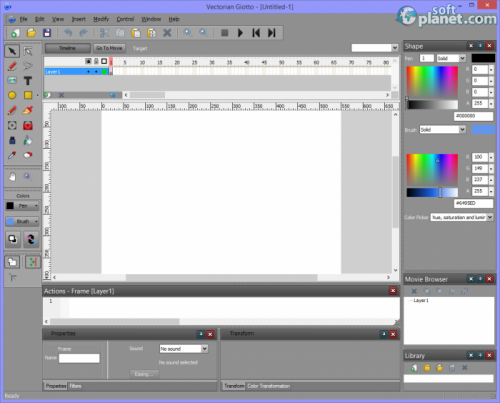Click the Save disk toolbar icon
This screenshot has height=403, width=500.
(x=47, y=33)
